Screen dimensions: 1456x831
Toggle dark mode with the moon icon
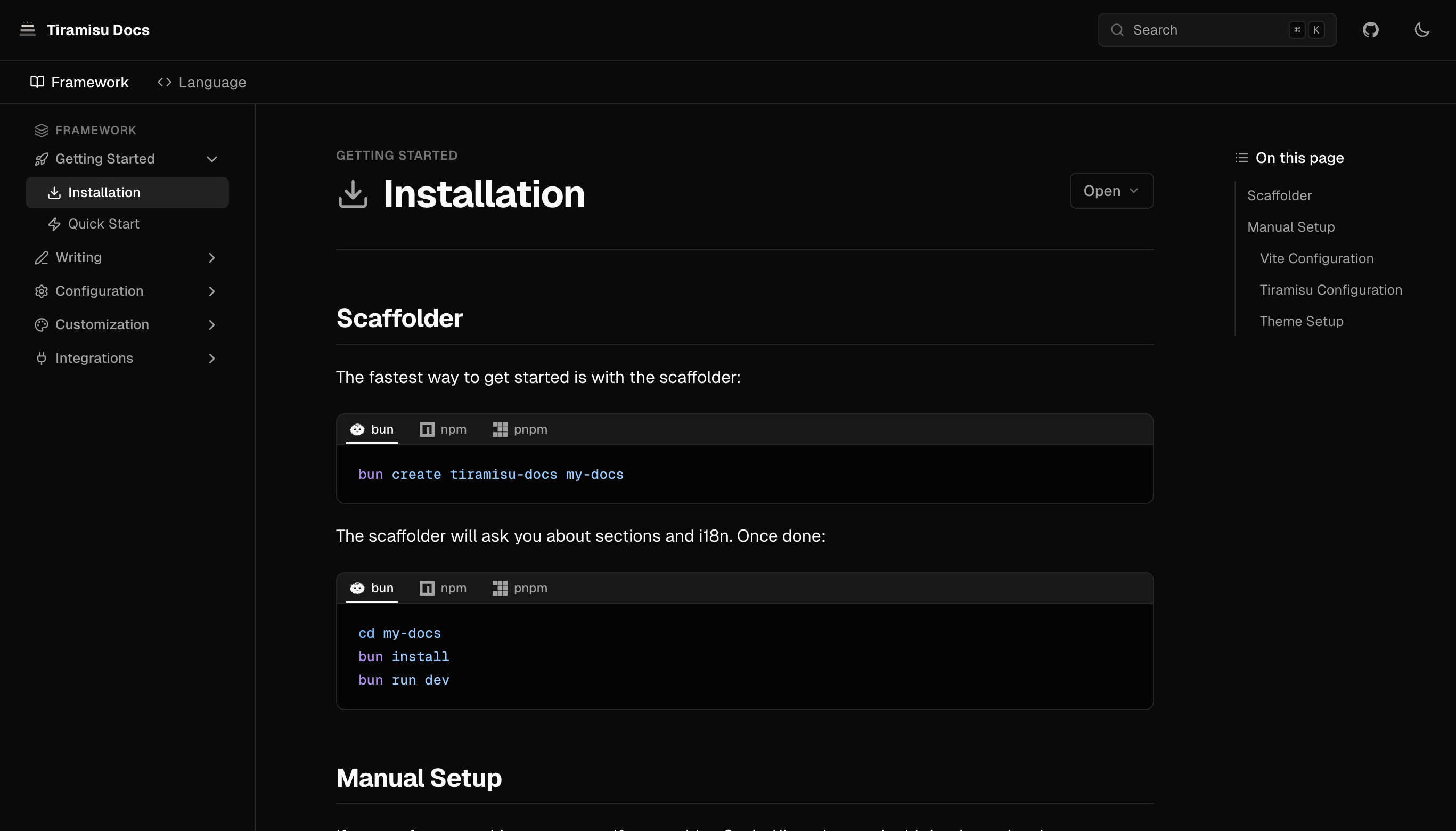click(1421, 30)
